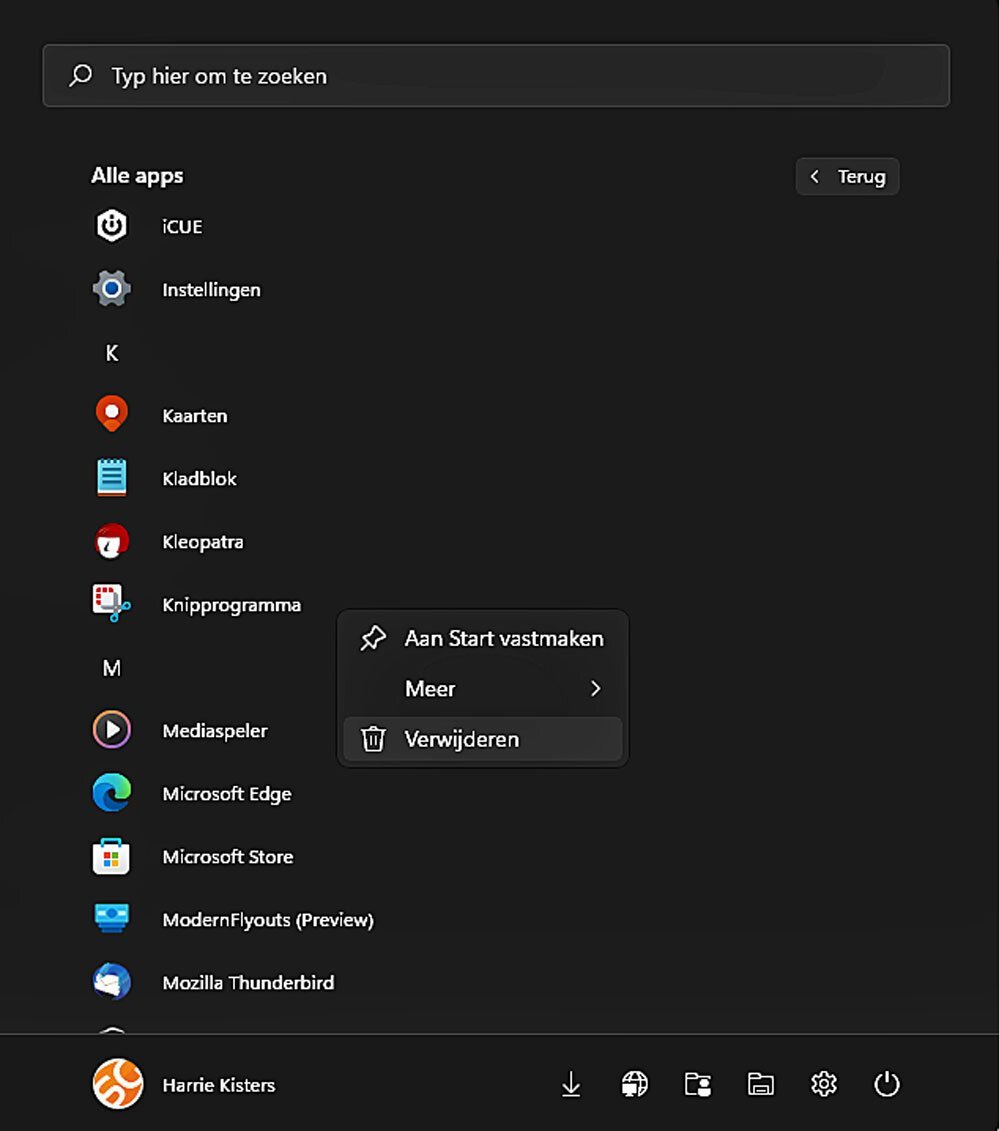
Task: Launch Kleopatra via its icon
Action: point(112,541)
